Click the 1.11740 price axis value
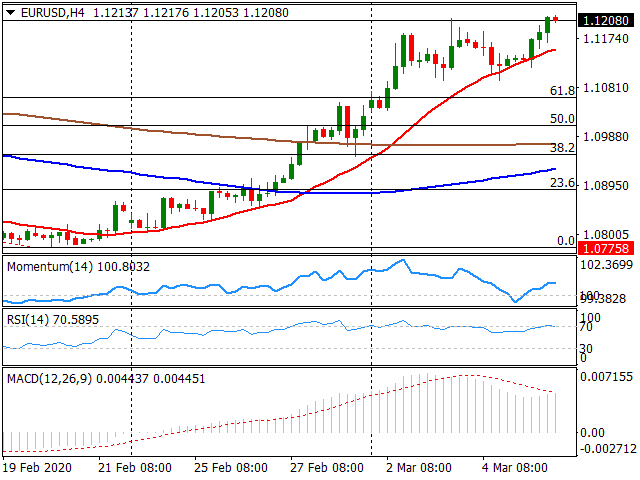Screen dimensions: 640x480 (606, 39)
